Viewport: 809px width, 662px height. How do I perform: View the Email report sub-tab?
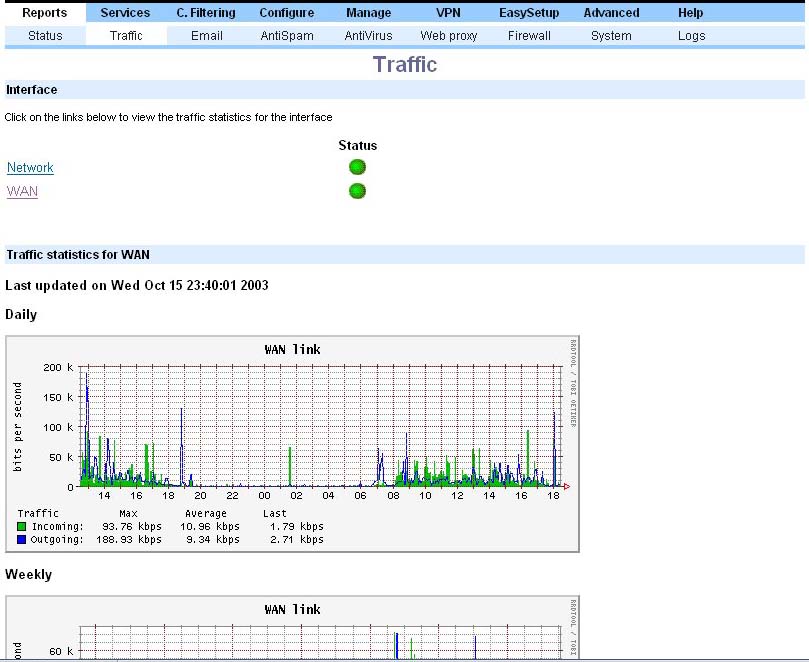pos(206,36)
